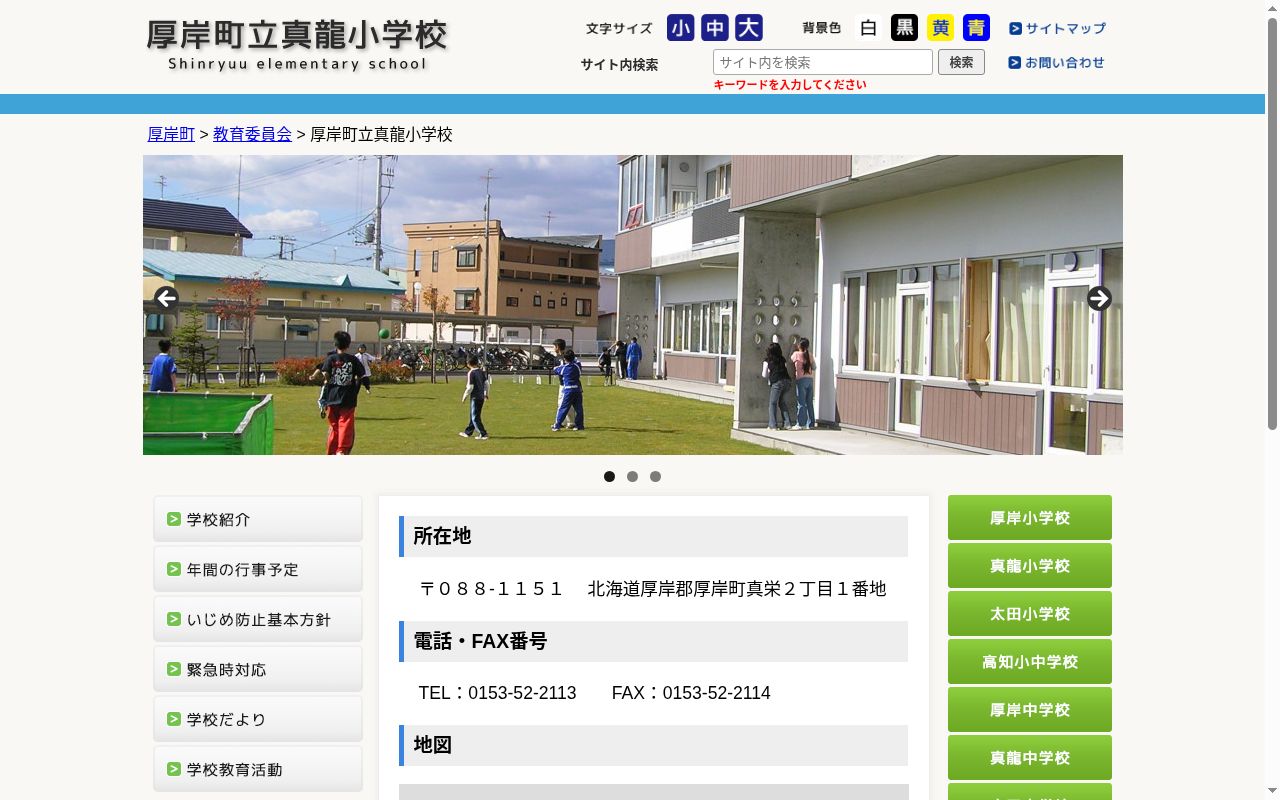Screen dimensions: 1280x800
Task: Visit the 真龍小学校 green button
Action: 1030,566
